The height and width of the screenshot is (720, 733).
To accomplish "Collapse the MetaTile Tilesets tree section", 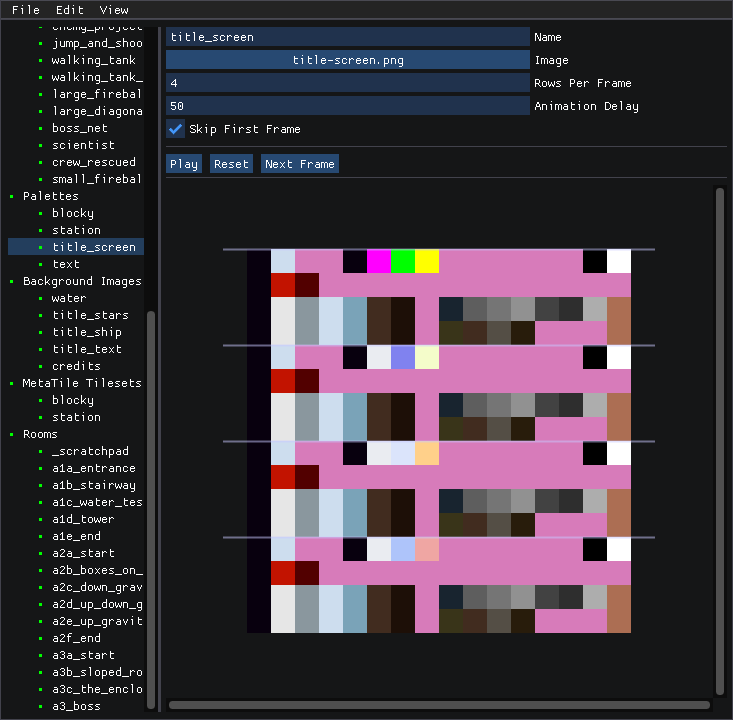I will tap(82, 383).
